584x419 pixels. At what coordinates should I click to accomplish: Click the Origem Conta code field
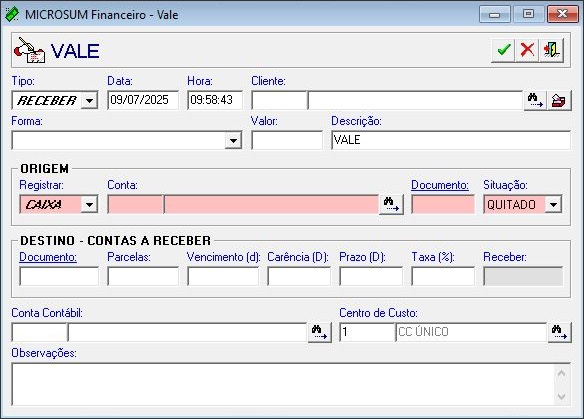coord(136,204)
